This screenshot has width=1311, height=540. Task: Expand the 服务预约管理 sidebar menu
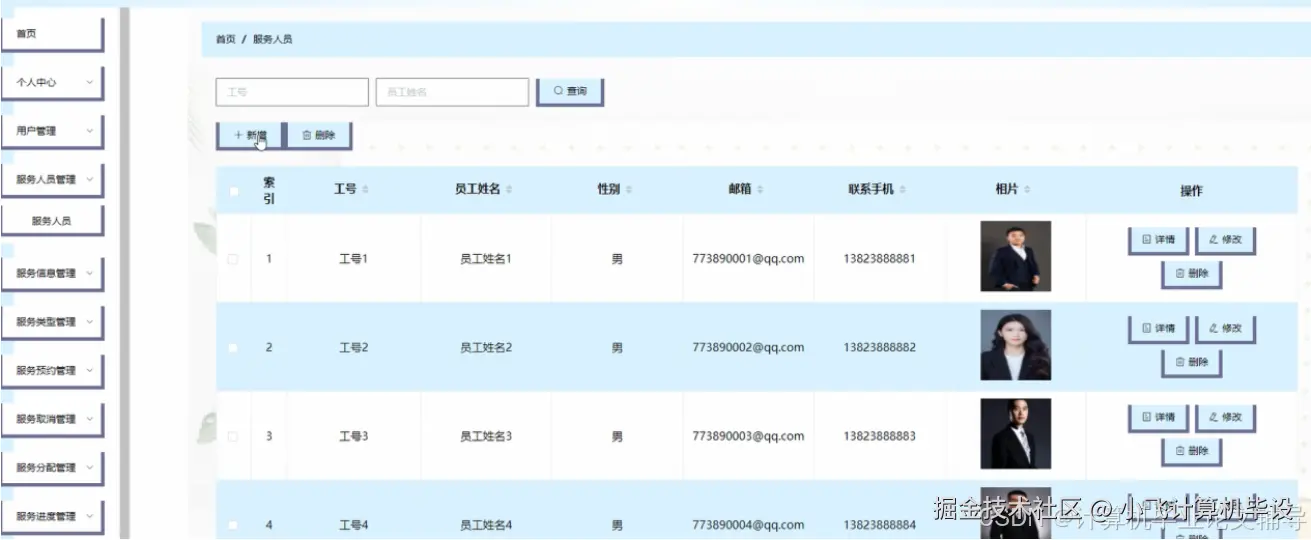click(52, 370)
